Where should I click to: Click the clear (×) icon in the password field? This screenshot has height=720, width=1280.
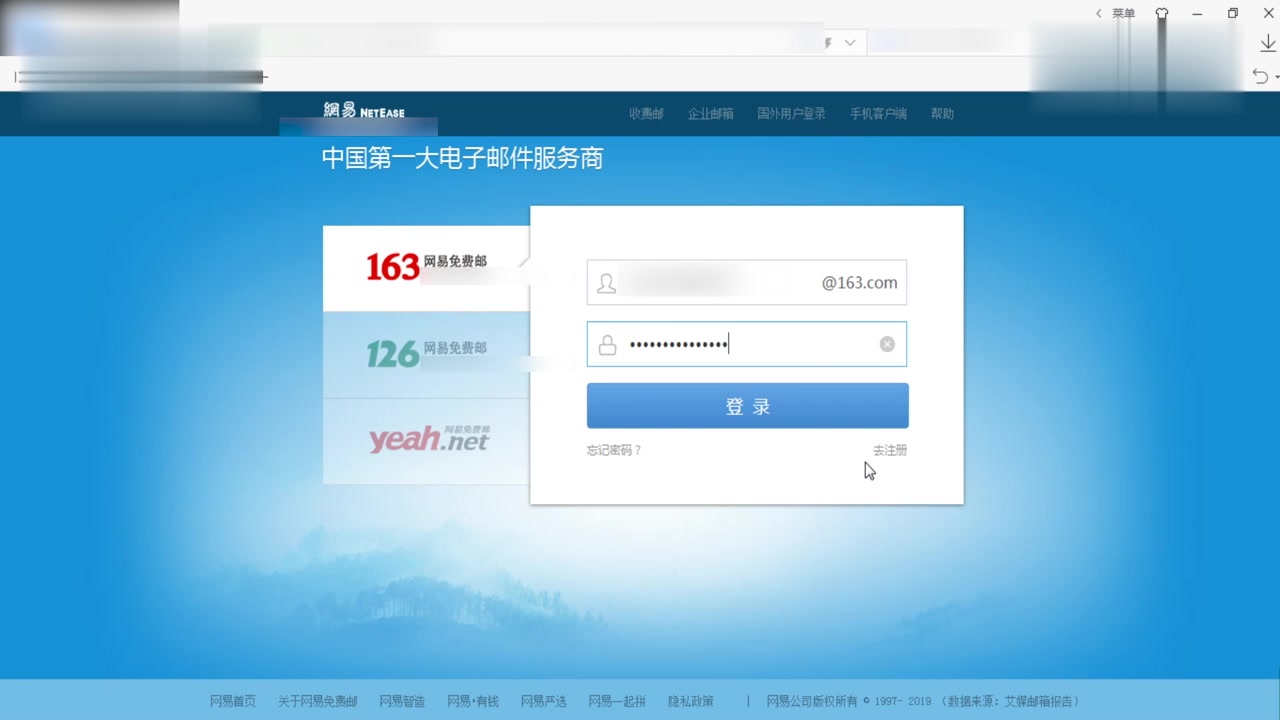[x=886, y=344]
